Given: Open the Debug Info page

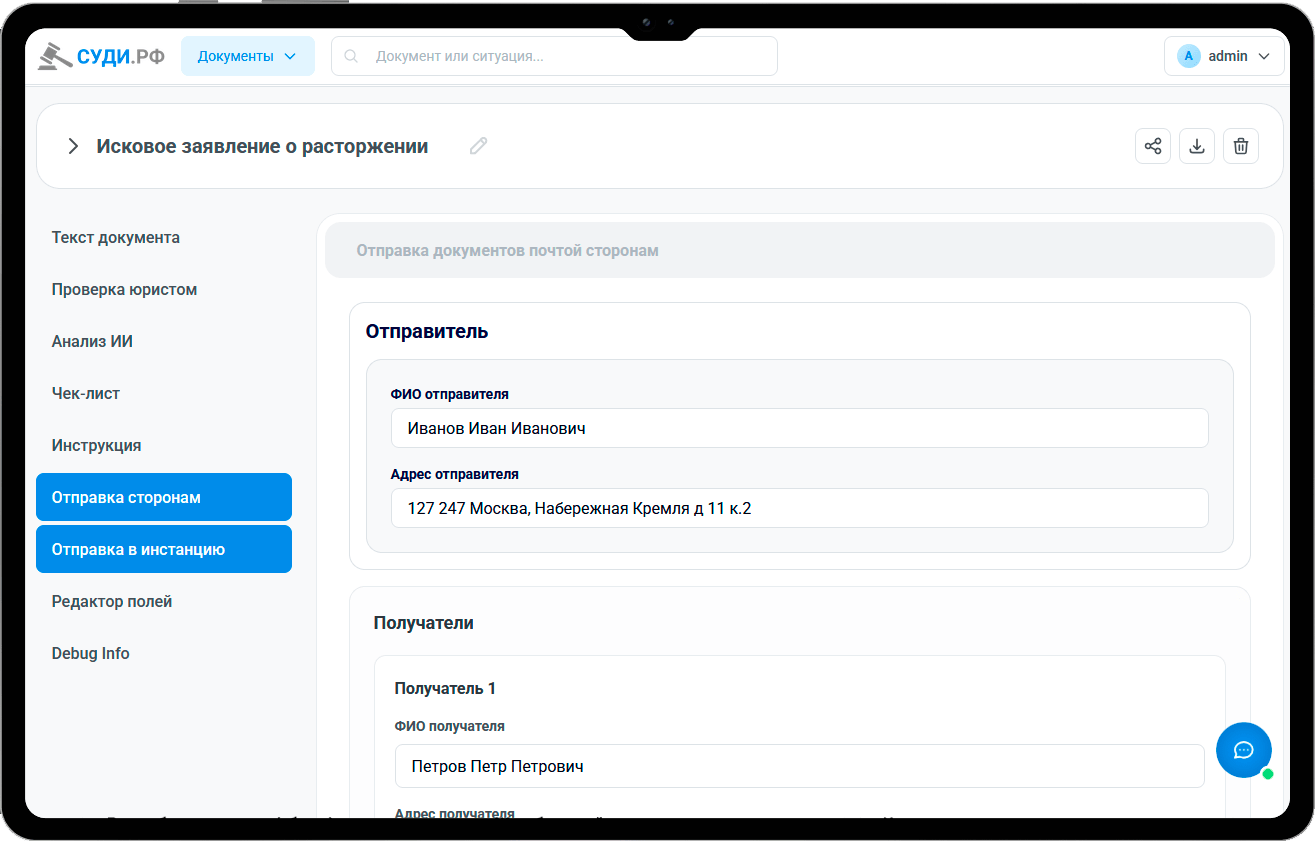Looking at the screenshot, I should click(91, 653).
